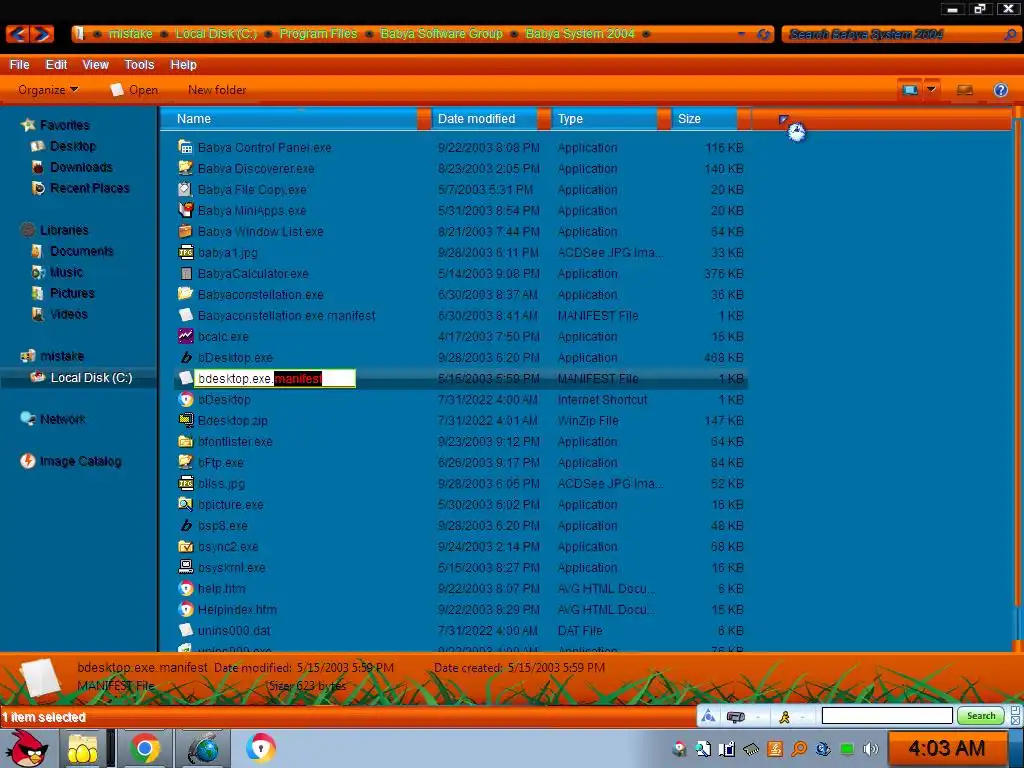1024x768 pixels.
Task: Open the View menu
Action: [x=95, y=65]
